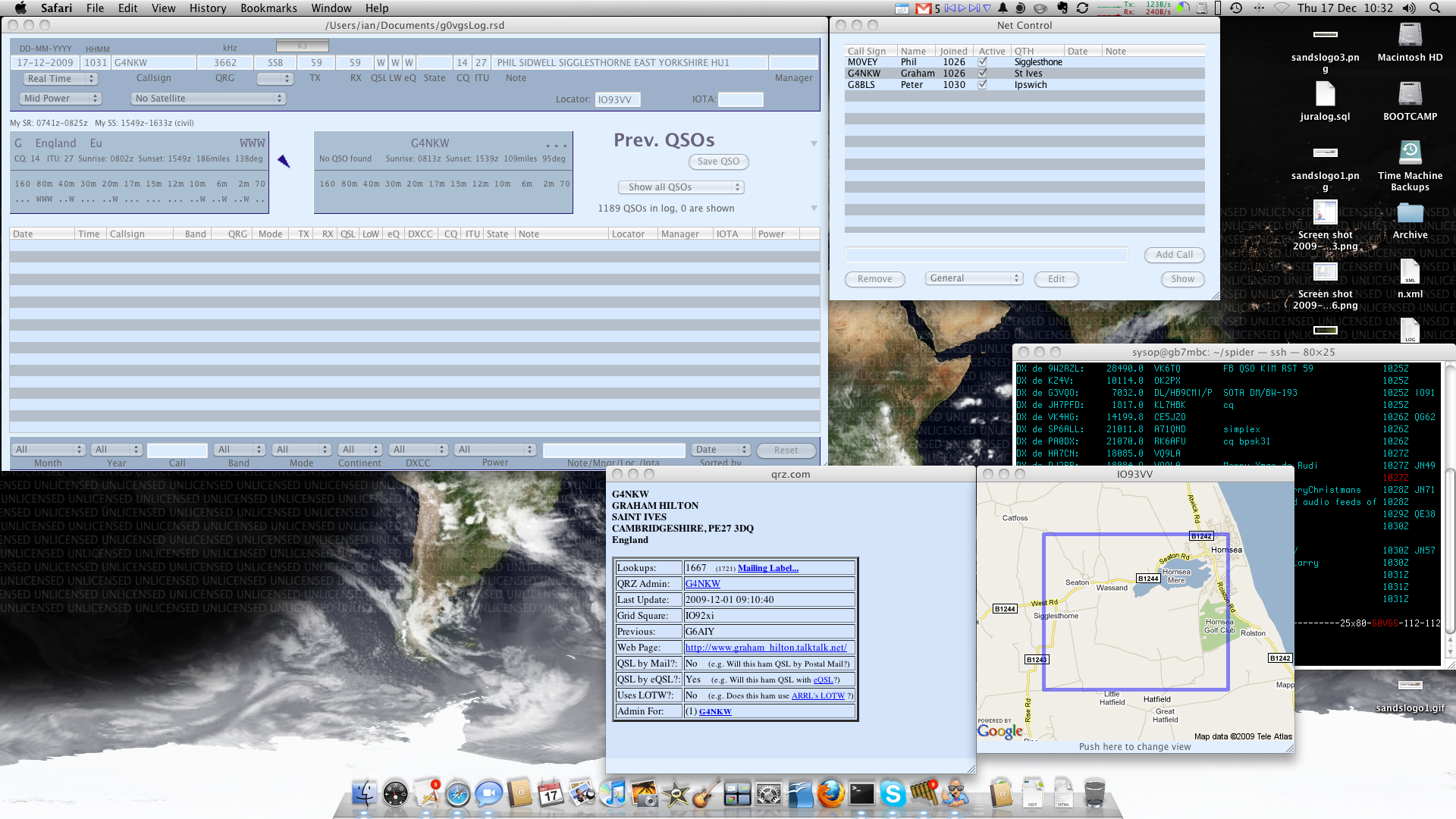Open Firefox from the Dock

[x=830, y=794]
